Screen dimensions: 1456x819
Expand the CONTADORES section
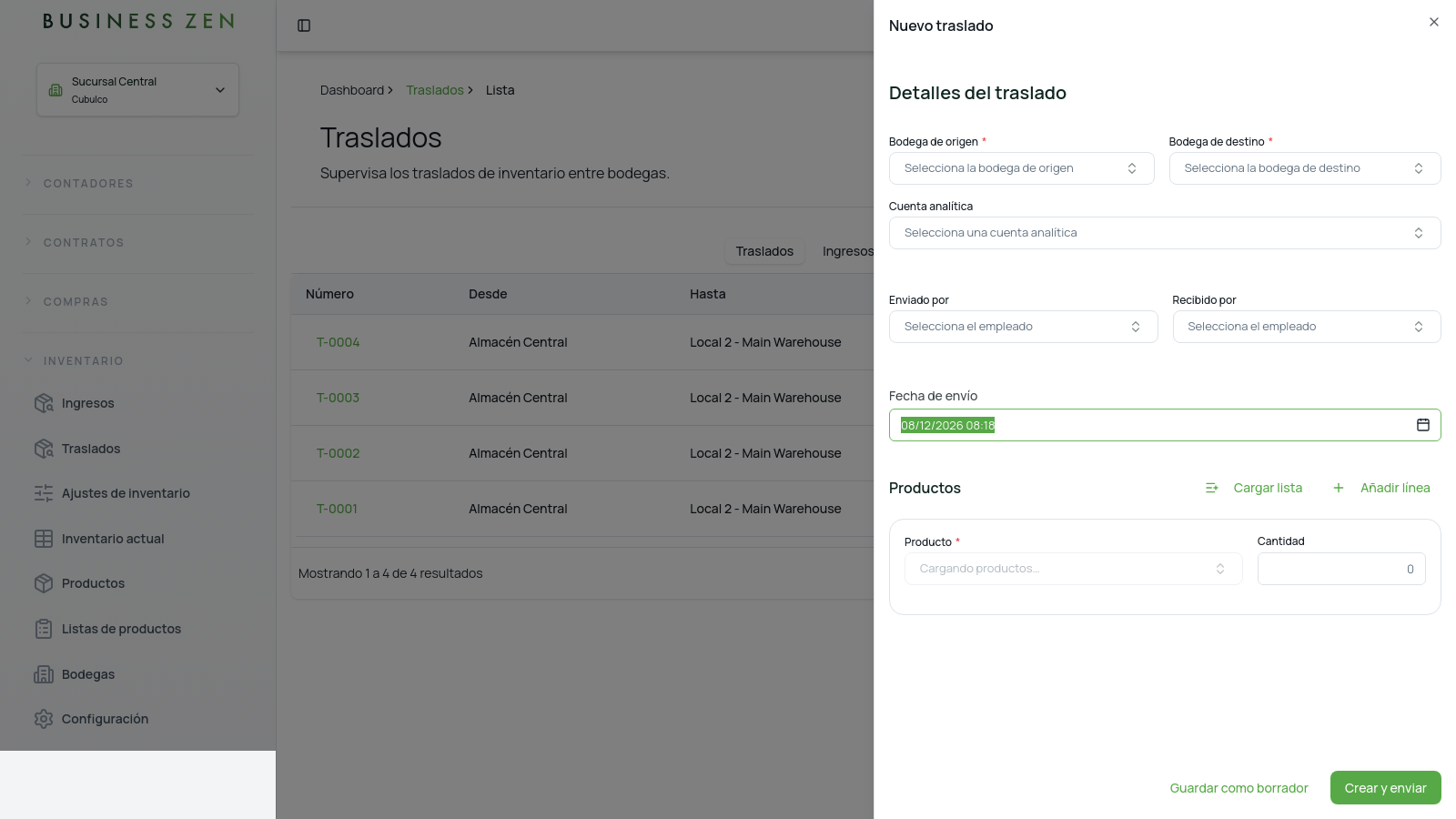tap(87, 184)
